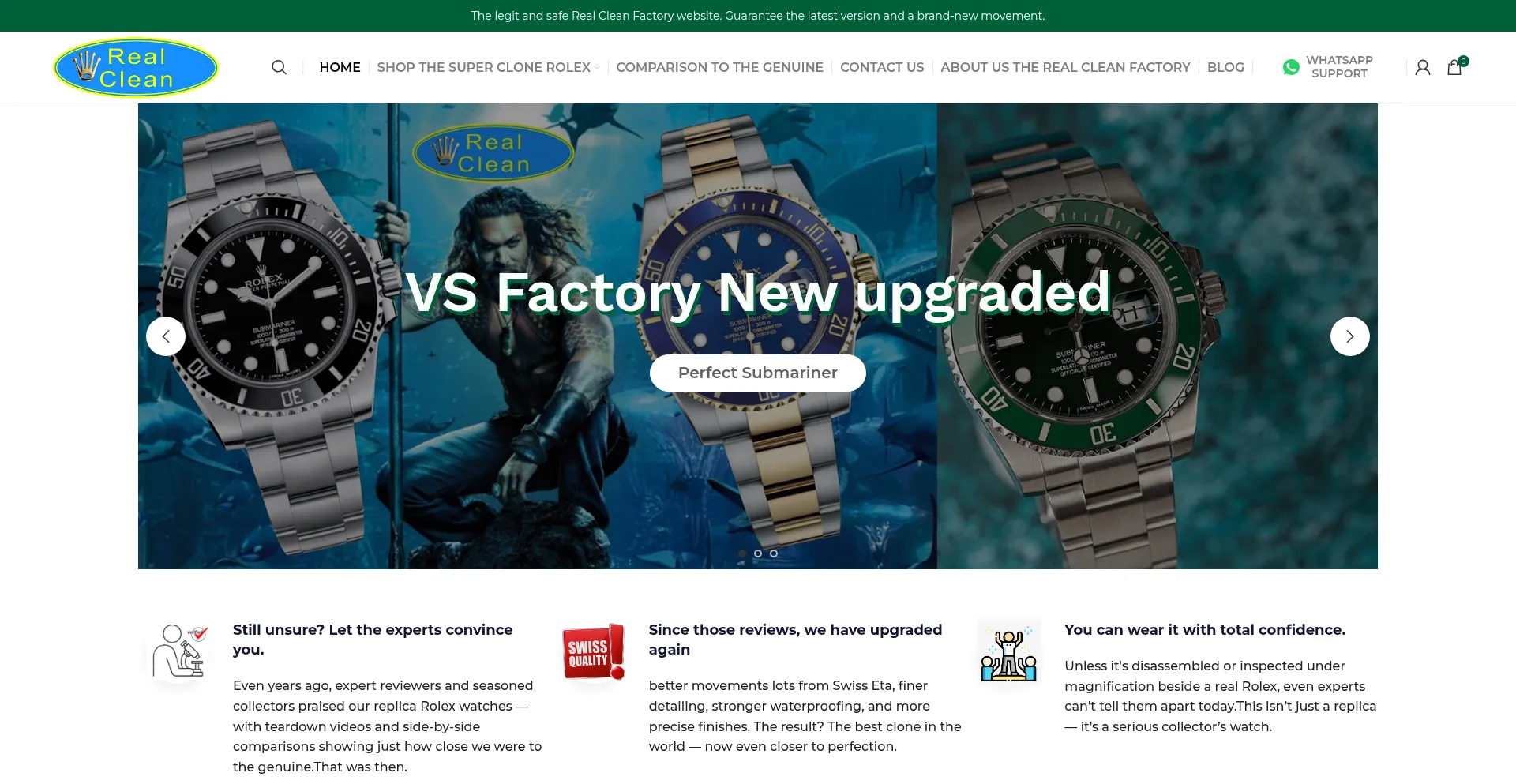Image resolution: width=1516 pixels, height=784 pixels.
Task: Select the first carousel dot
Action: [742, 553]
